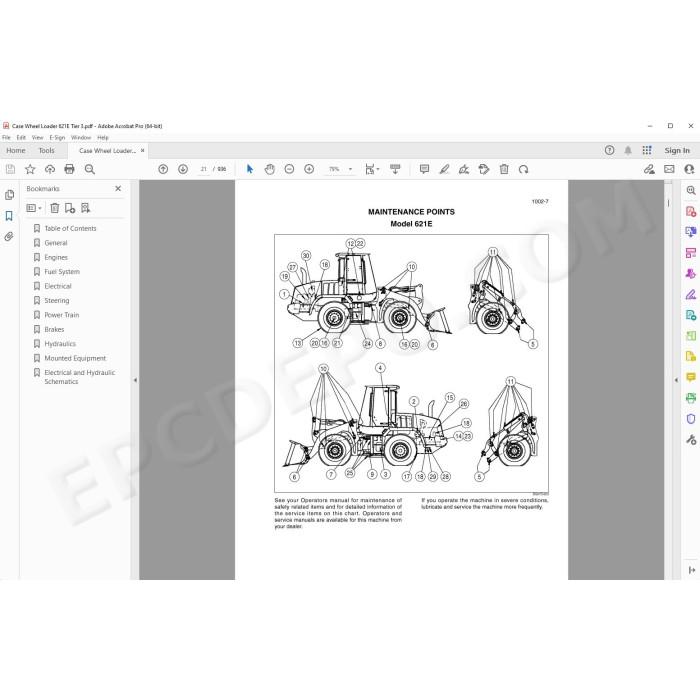Open the Find text search icon
Viewport: 700px width, 700px height.
pos(89,169)
